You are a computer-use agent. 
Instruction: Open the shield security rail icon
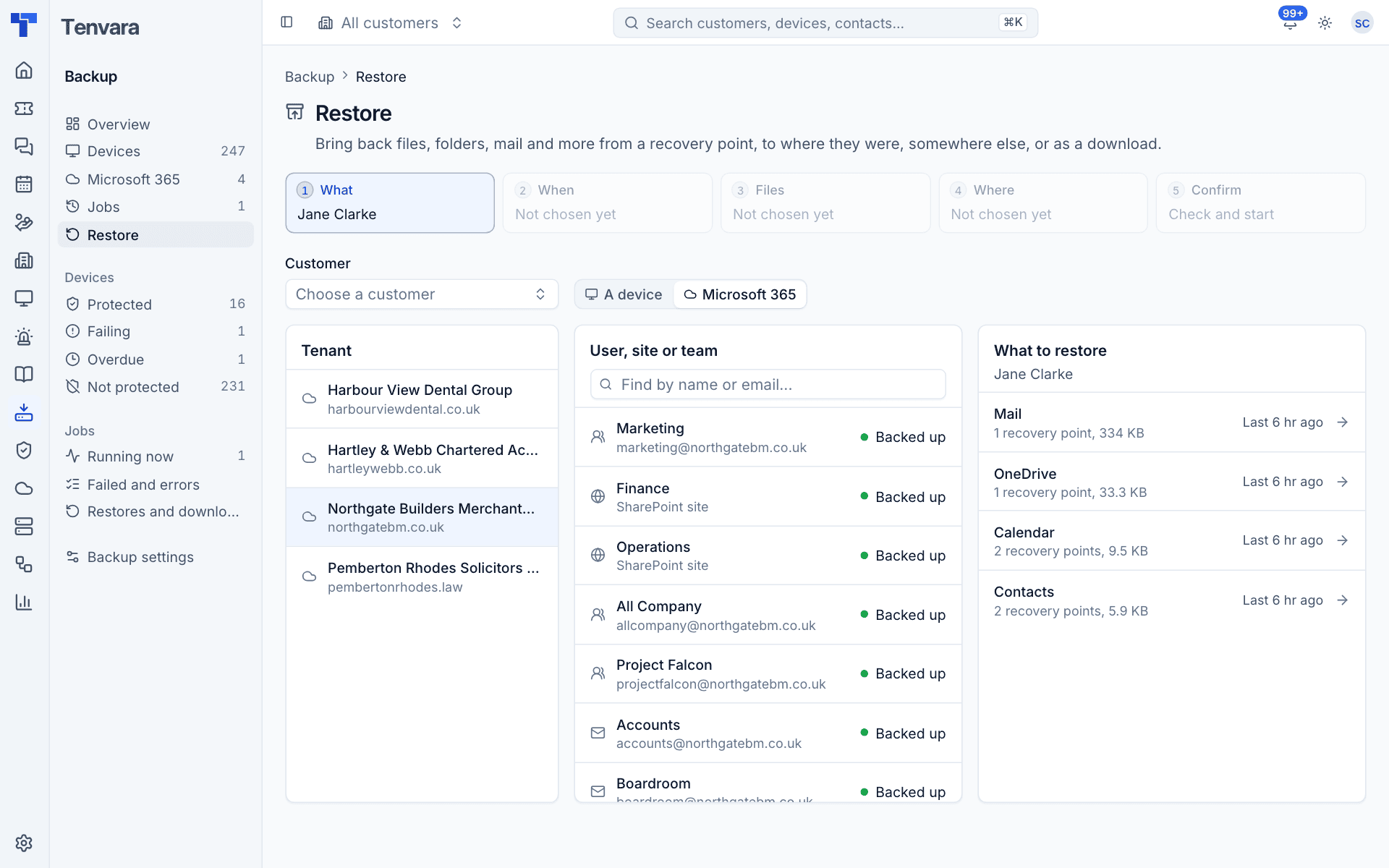(24, 450)
